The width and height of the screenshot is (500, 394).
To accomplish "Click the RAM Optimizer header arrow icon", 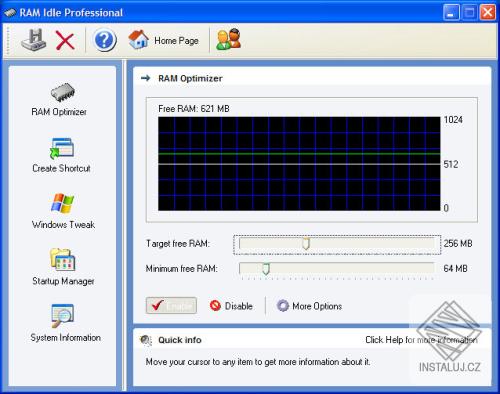I will coord(145,78).
